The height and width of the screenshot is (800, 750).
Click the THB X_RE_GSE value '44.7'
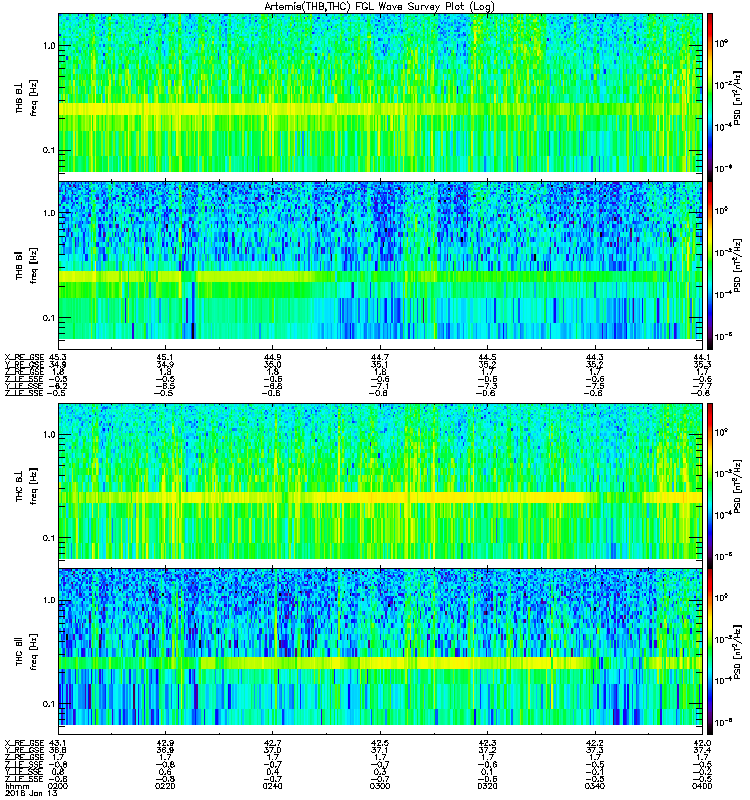tap(380, 357)
